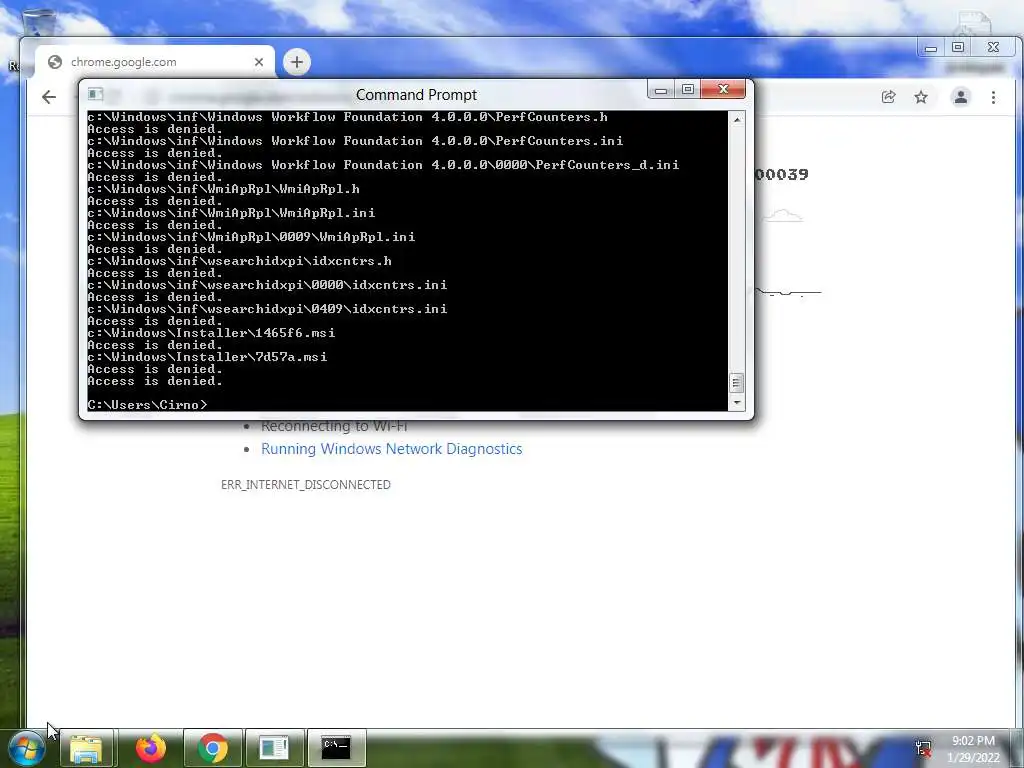Close the chrome.google.com tab
Image resolution: width=1024 pixels, height=768 pixels.
pyautogui.click(x=259, y=62)
